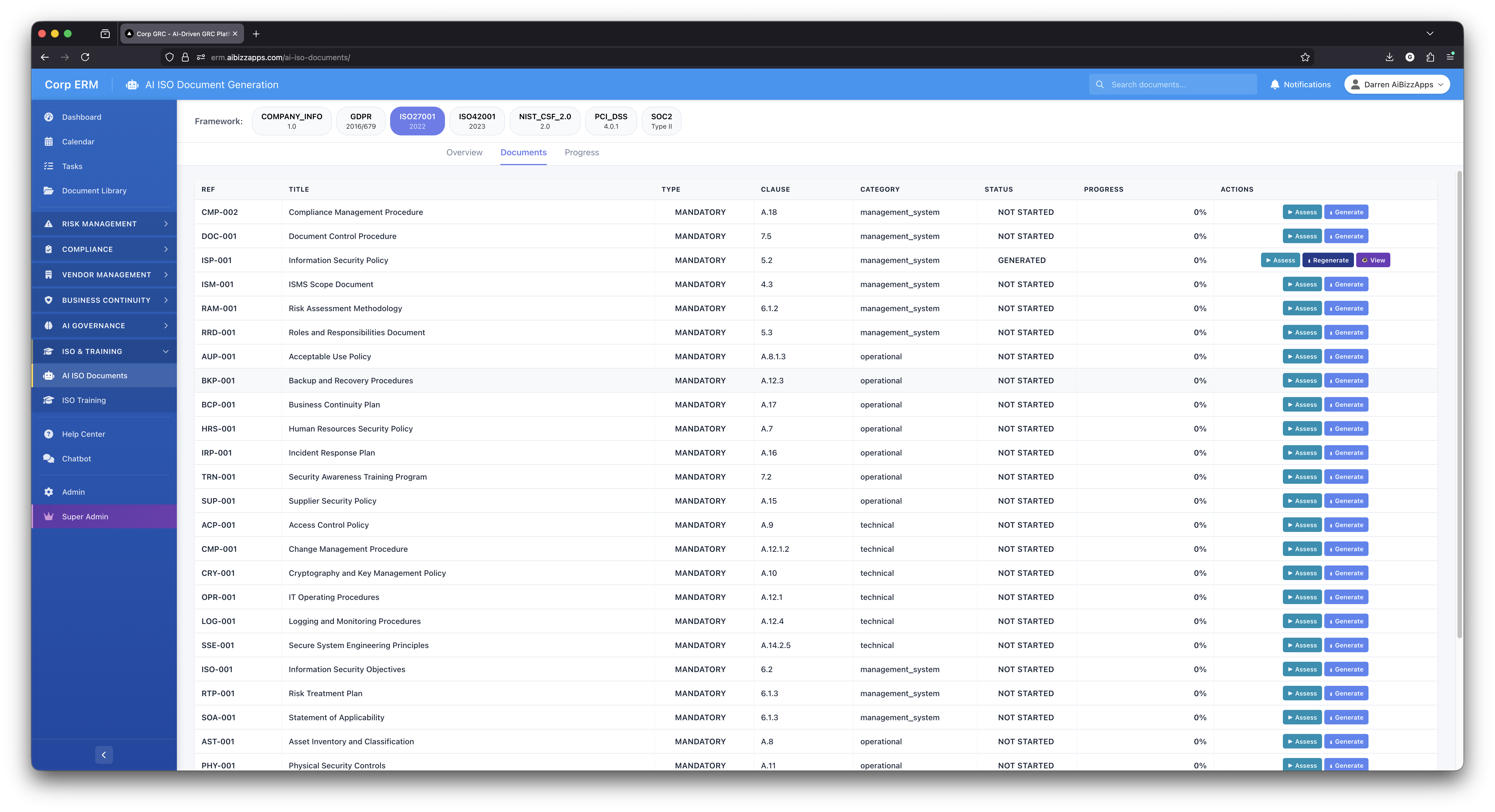The image size is (1495, 812).
Task: Click the Notifications bell icon
Action: click(x=1274, y=85)
